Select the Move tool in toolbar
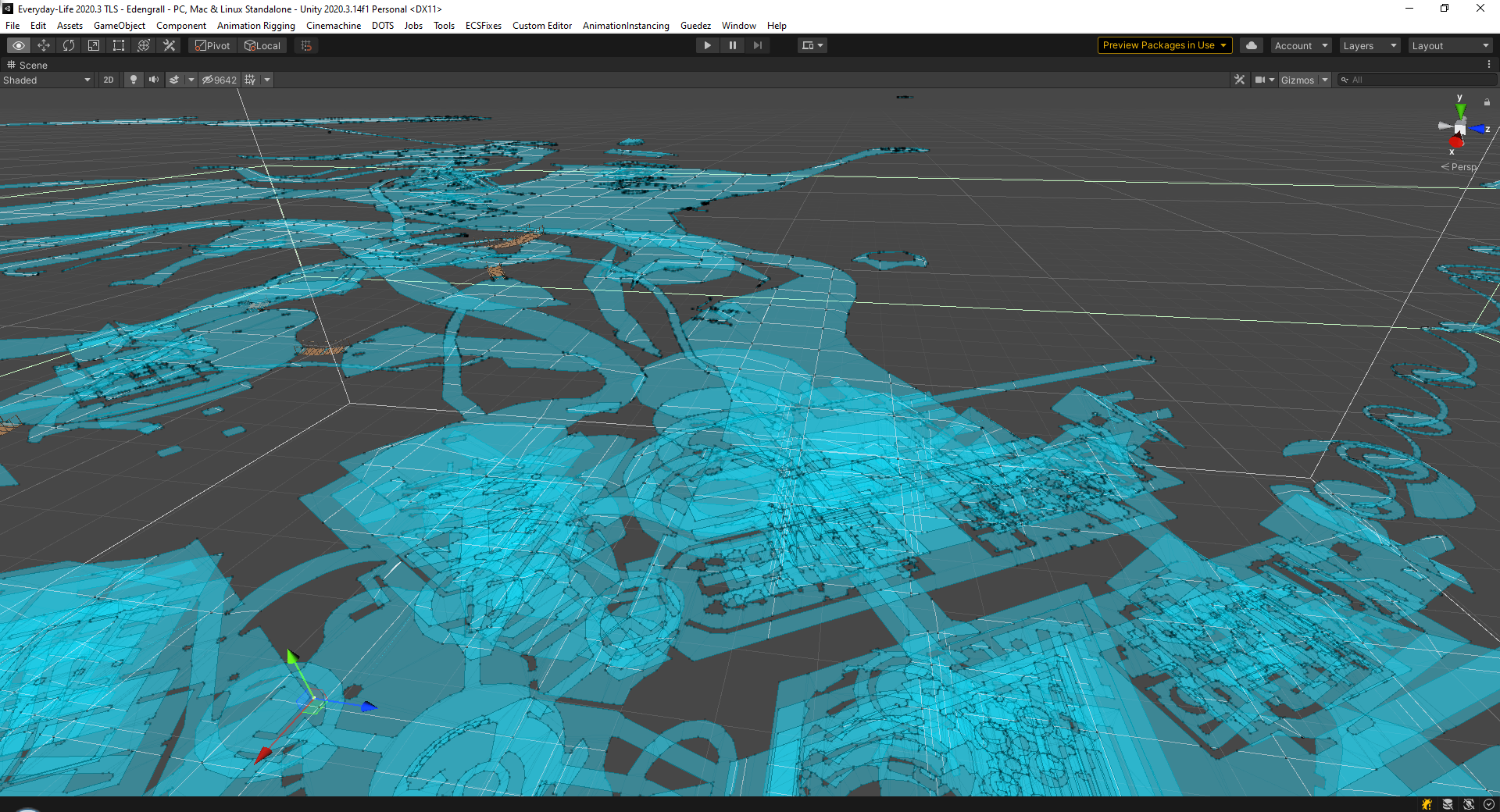Viewport: 1500px width, 812px height. coord(44,45)
